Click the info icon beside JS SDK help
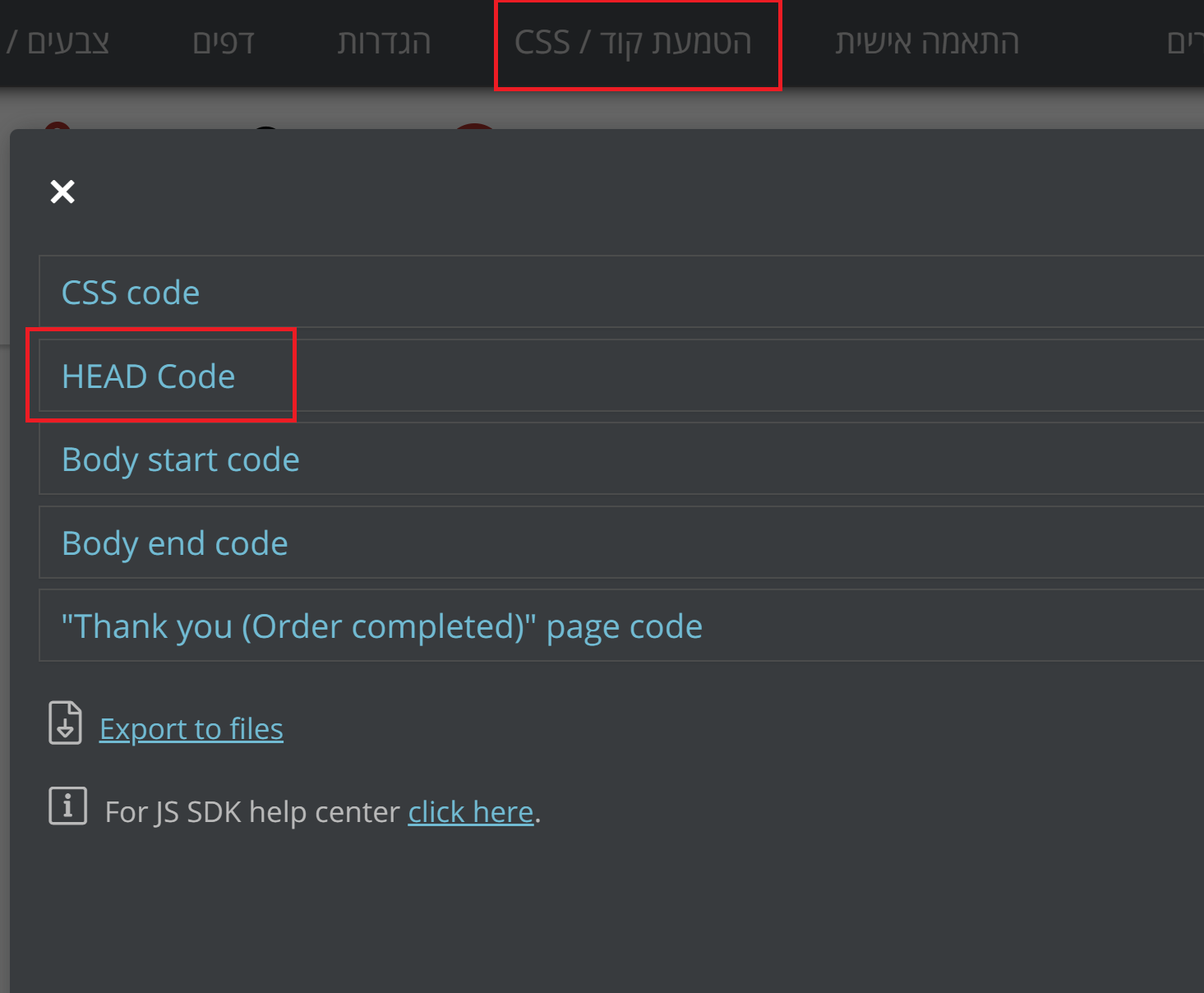The image size is (1204, 993). point(67,806)
